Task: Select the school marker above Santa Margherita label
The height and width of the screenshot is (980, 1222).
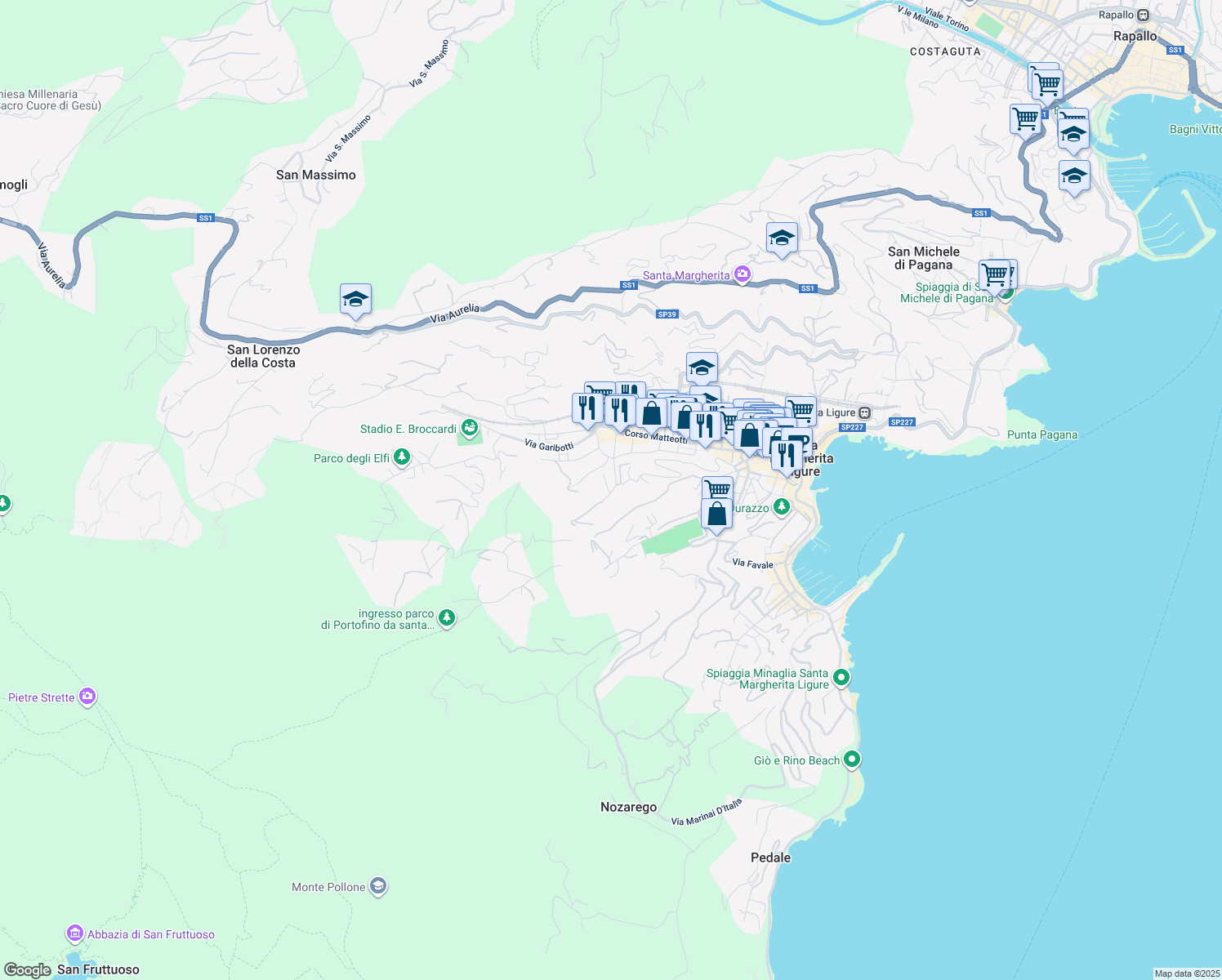Action: (782, 238)
